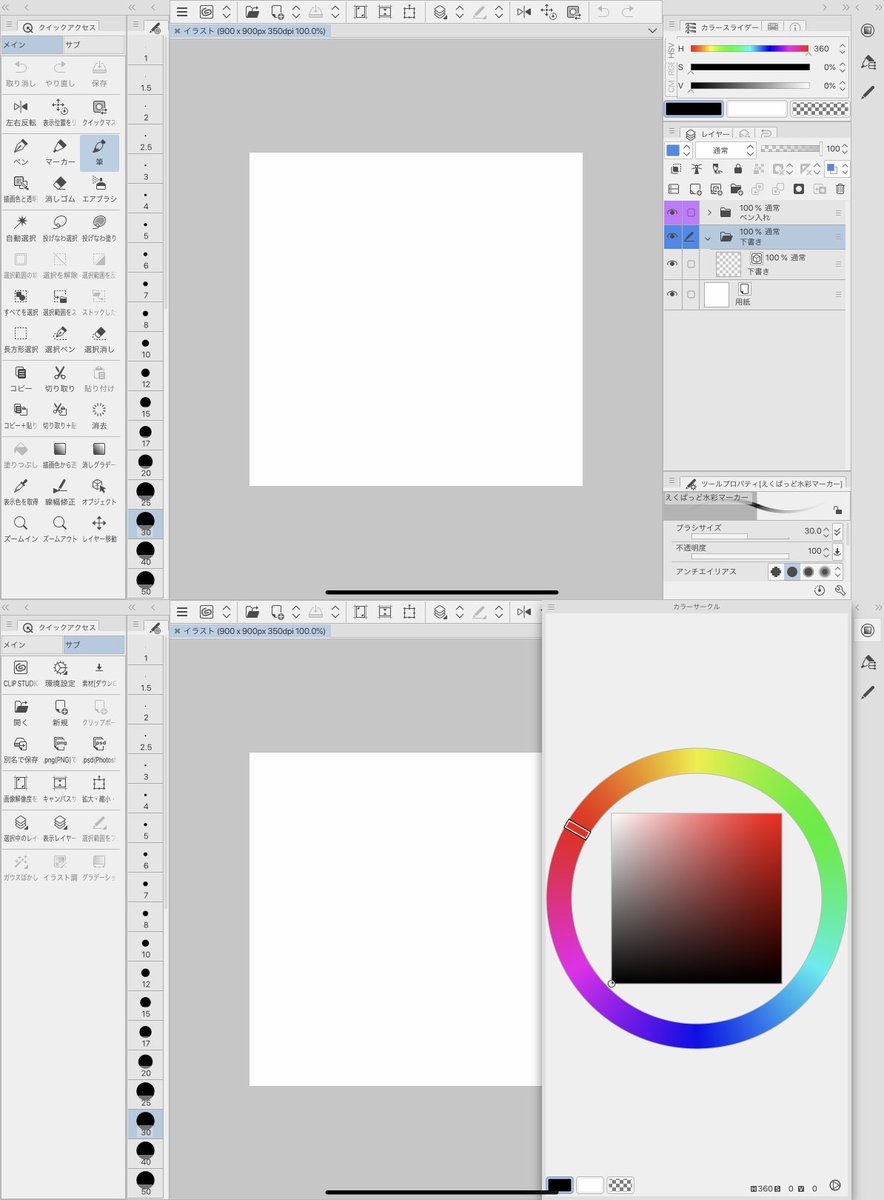The image size is (884, 1200).
Task: Select the 筆 brush tool
Action: 99,152
